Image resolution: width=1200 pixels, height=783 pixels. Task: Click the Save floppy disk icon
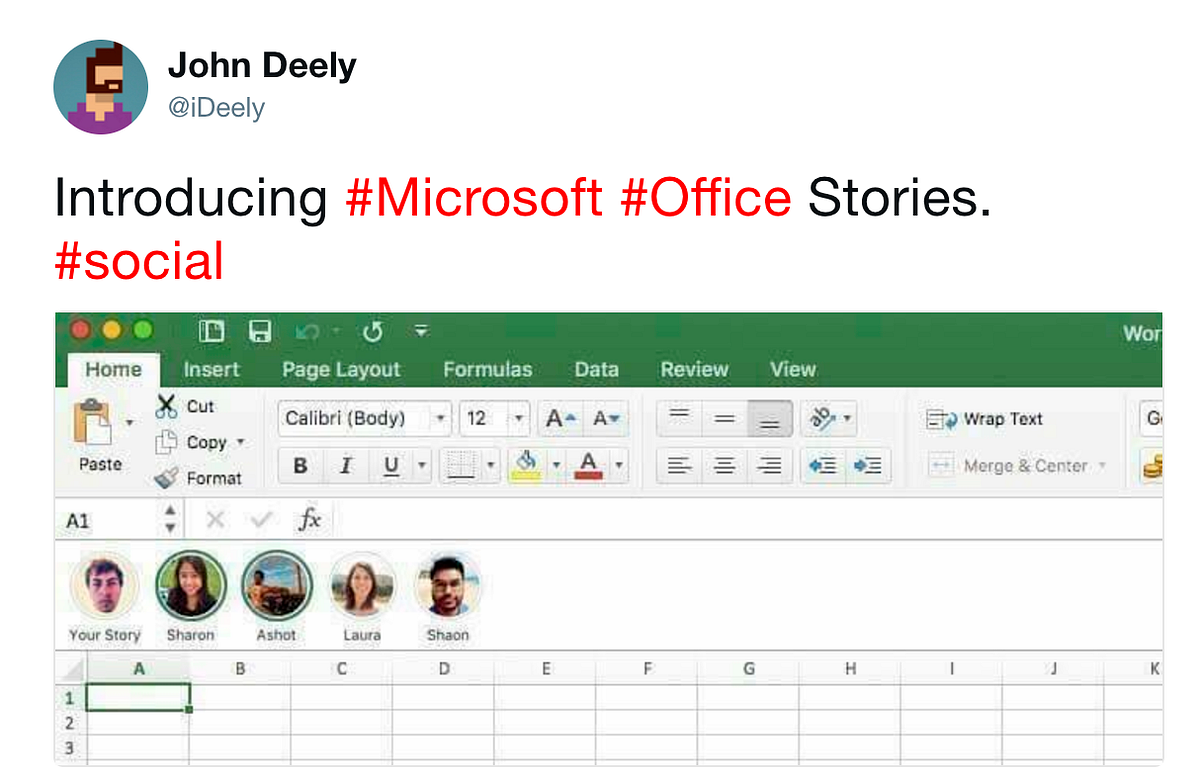260,331
